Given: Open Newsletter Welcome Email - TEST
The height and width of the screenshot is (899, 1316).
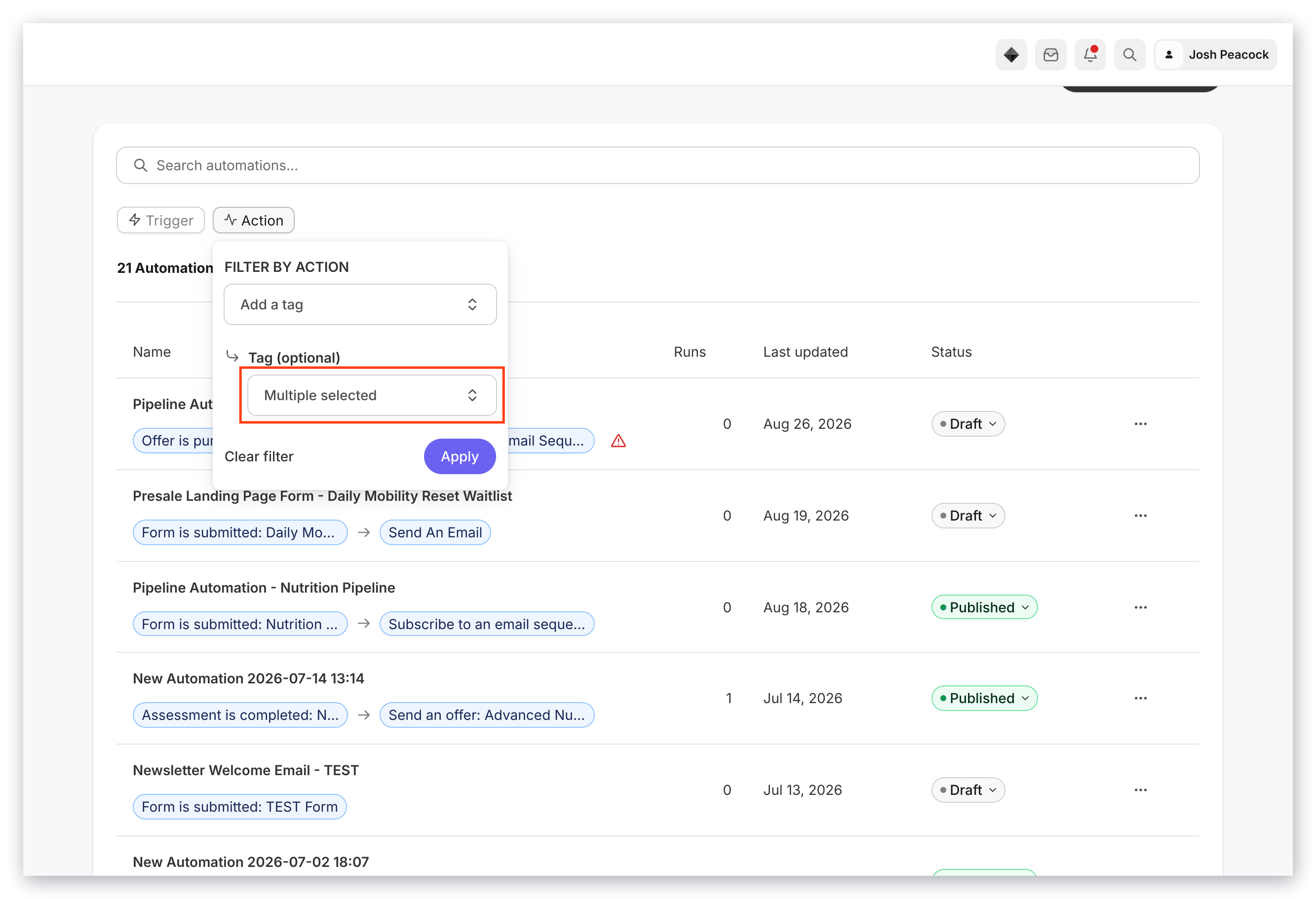Looking at the screenshot, I should [x=246, y=771].
